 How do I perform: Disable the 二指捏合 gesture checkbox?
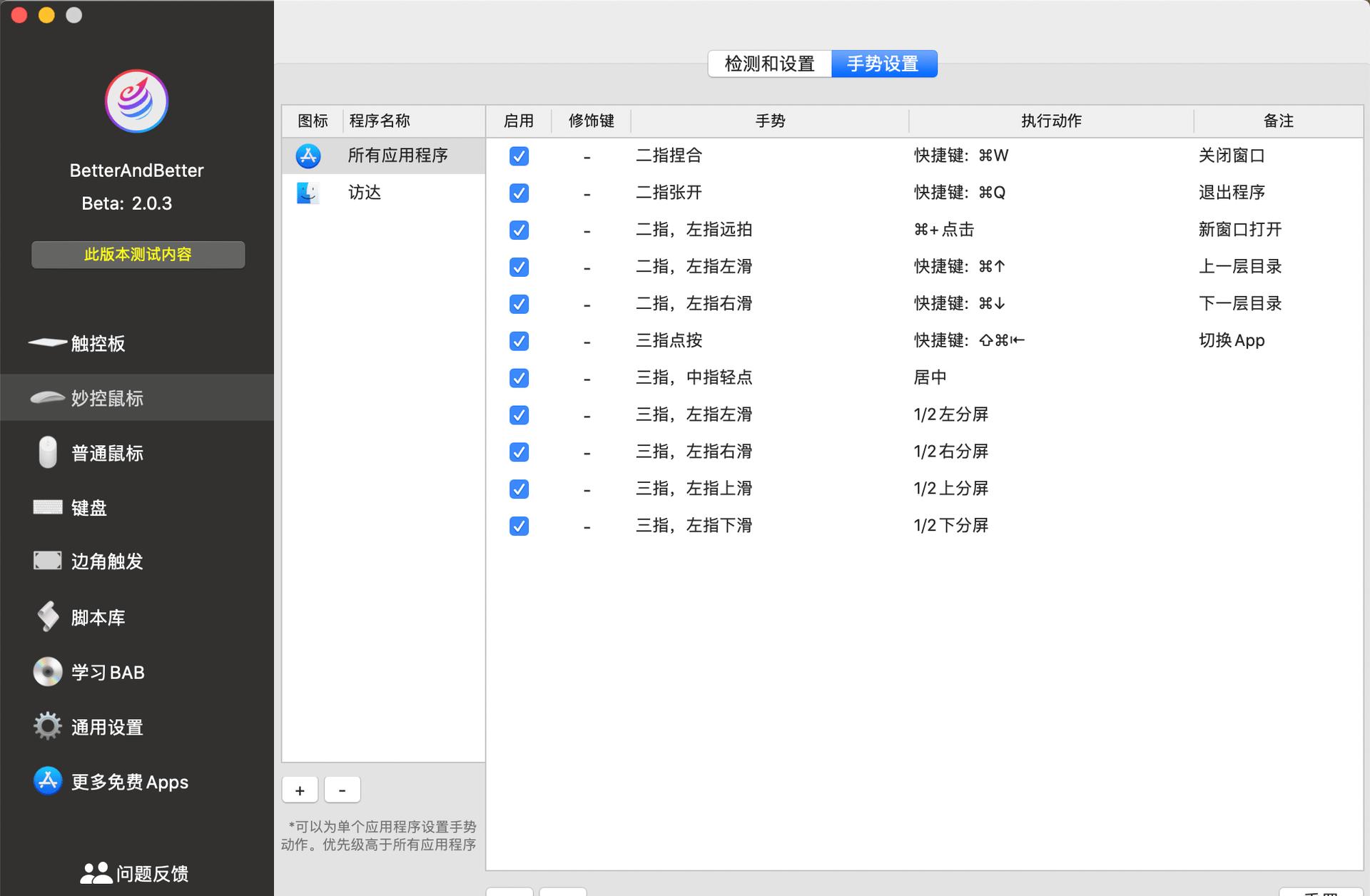pos(519,156)
